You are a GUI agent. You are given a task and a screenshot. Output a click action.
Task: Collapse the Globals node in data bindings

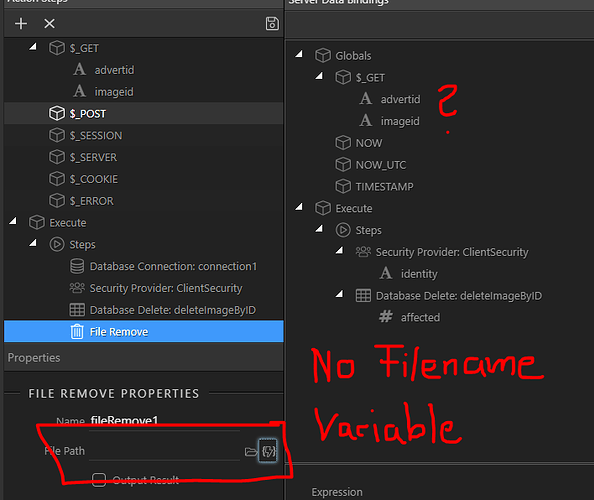point(299,54)
